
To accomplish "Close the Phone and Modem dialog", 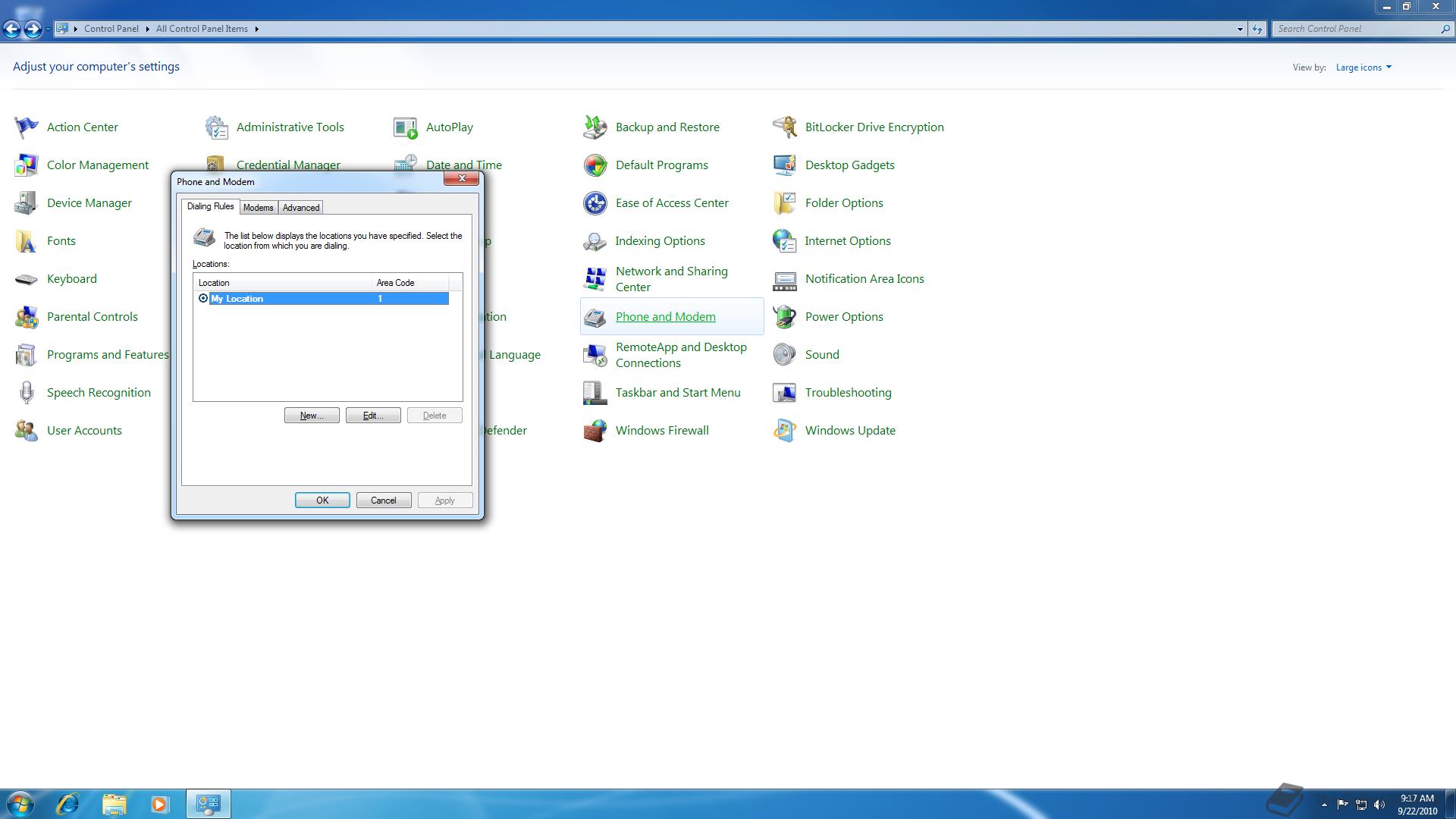I will 461,179.
